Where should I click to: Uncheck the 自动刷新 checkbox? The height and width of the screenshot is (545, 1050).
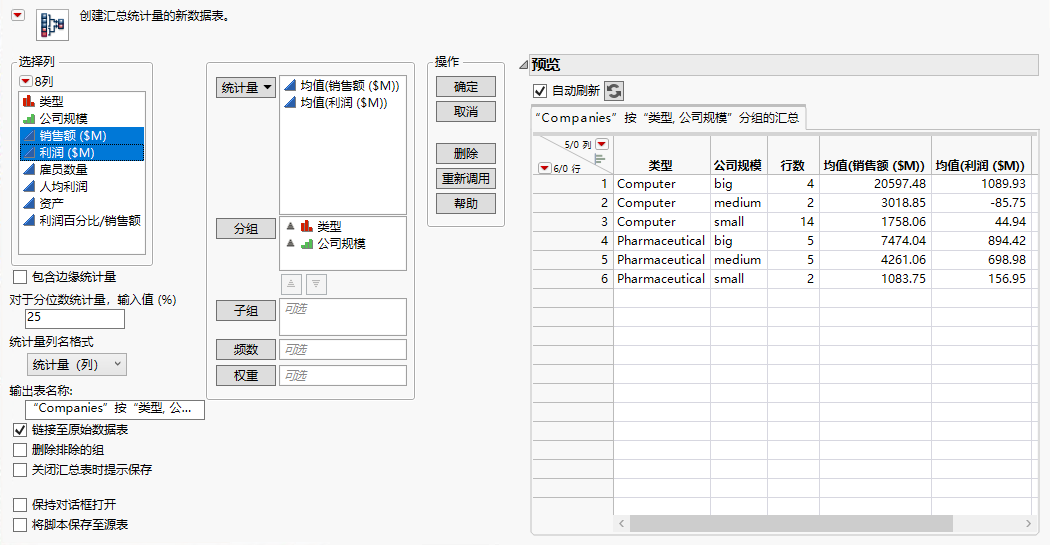tap(540, 90)
